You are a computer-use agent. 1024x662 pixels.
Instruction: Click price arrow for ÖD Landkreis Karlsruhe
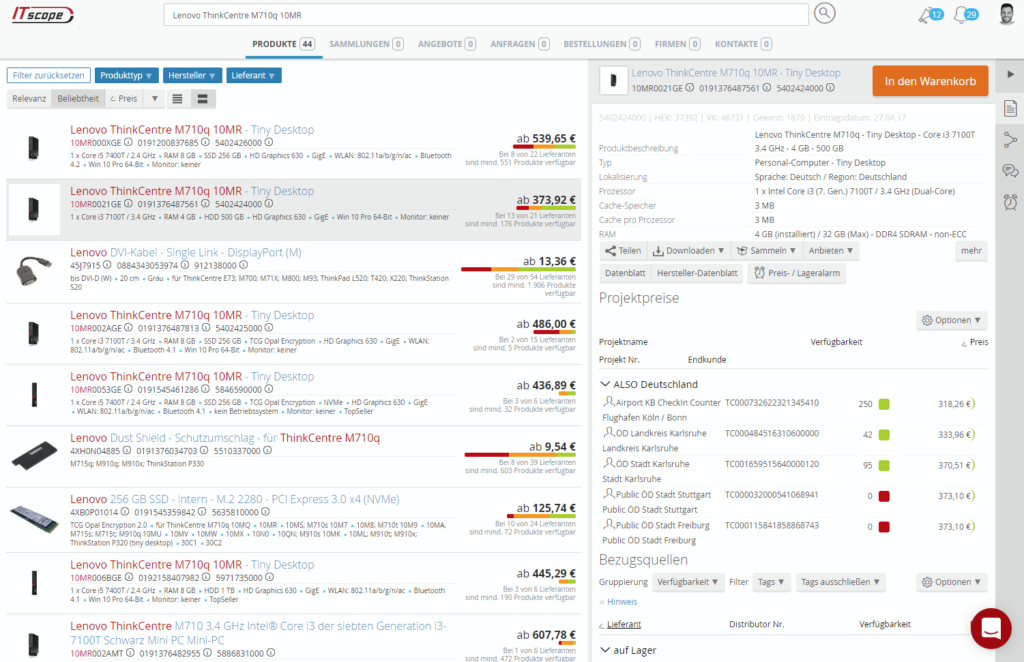click(972, 434)
